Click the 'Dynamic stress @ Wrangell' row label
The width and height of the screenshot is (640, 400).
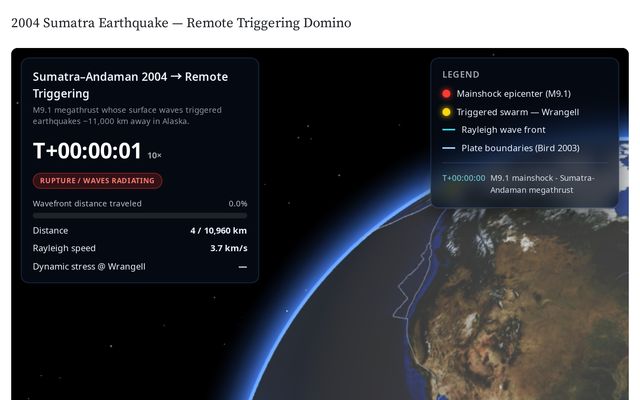tap(89, 267)
